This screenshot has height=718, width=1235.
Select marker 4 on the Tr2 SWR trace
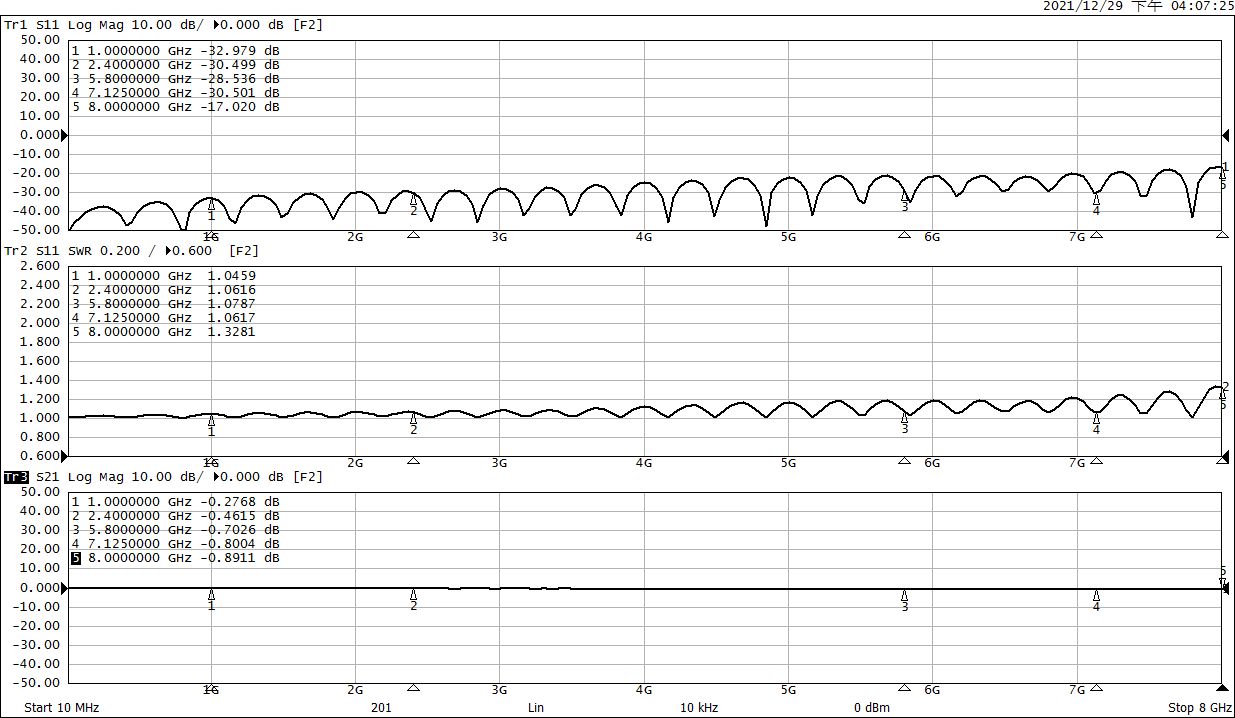tap(1096, 419)
